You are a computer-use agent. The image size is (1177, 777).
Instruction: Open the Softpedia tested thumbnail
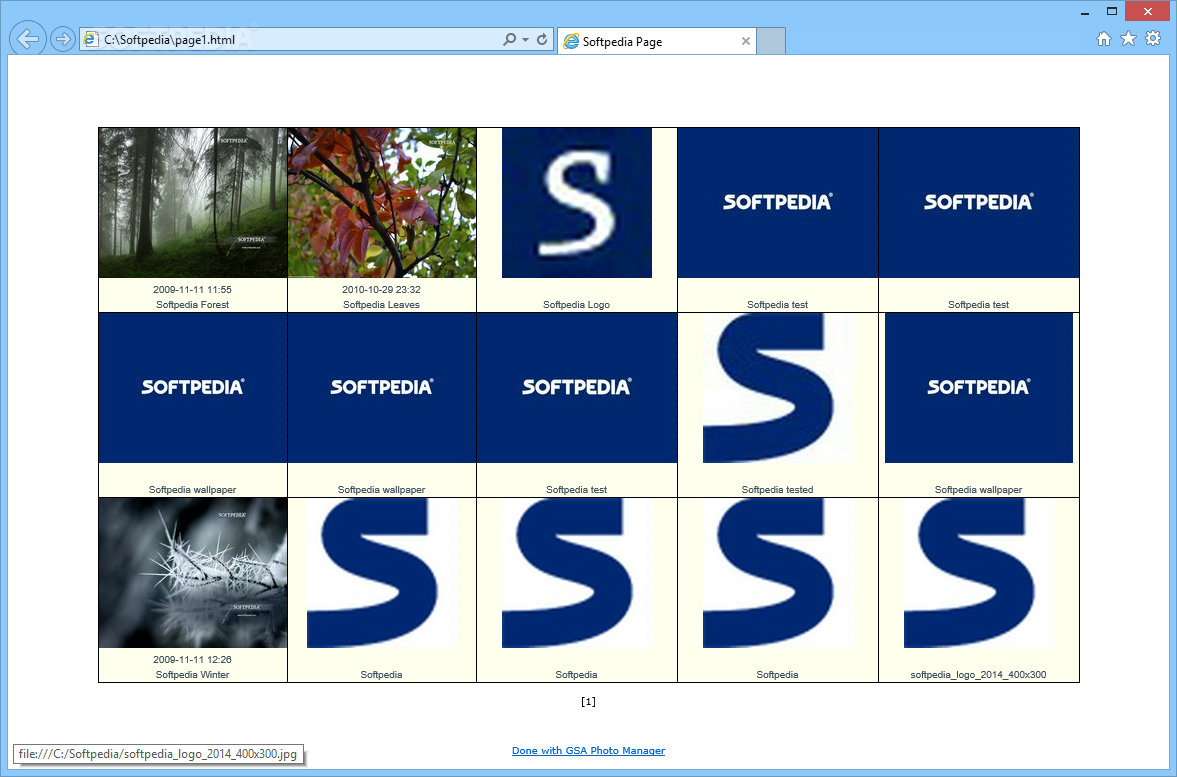click(778, 387)
